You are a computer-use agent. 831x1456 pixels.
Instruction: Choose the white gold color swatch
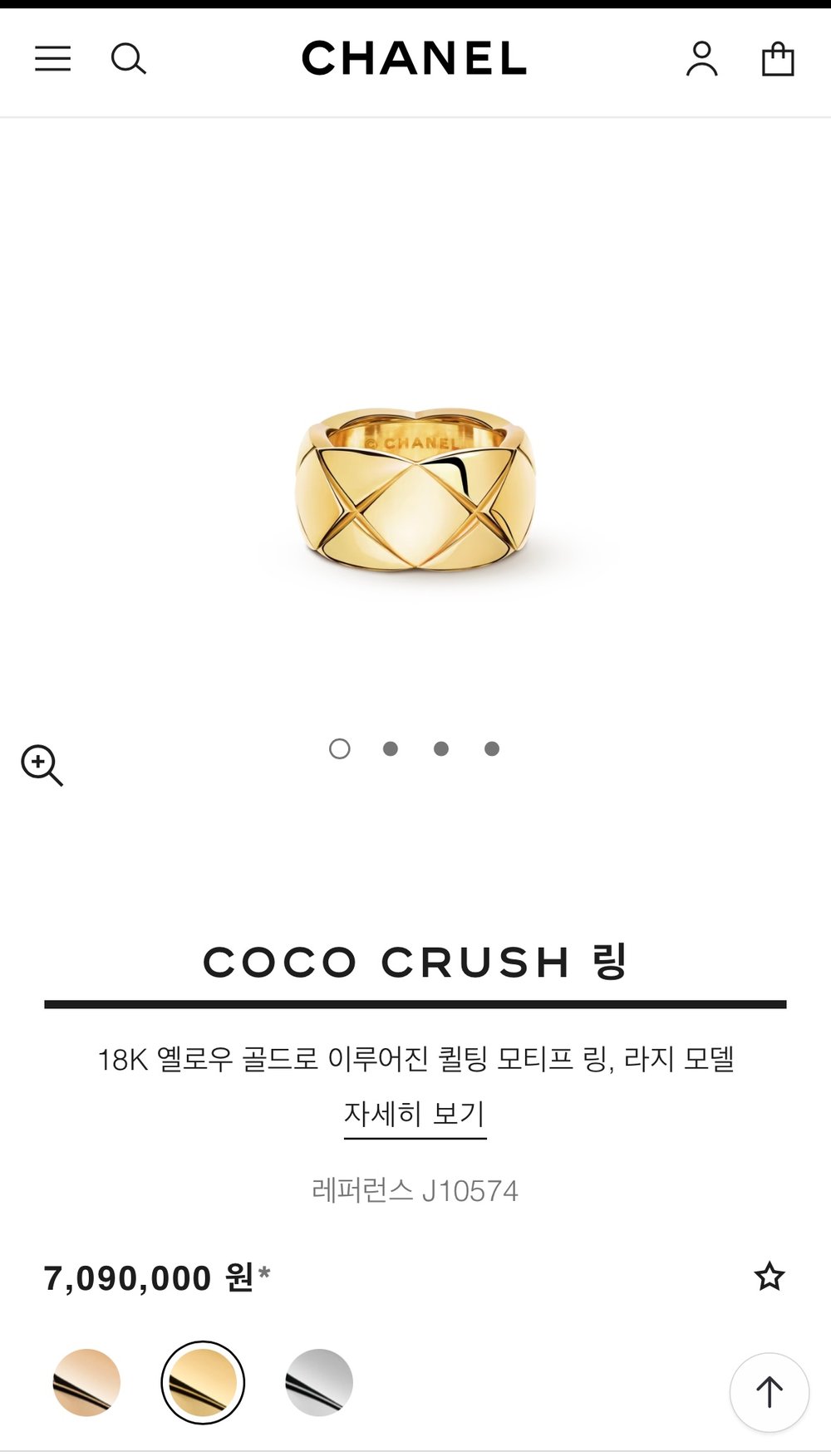(319, 1382)
